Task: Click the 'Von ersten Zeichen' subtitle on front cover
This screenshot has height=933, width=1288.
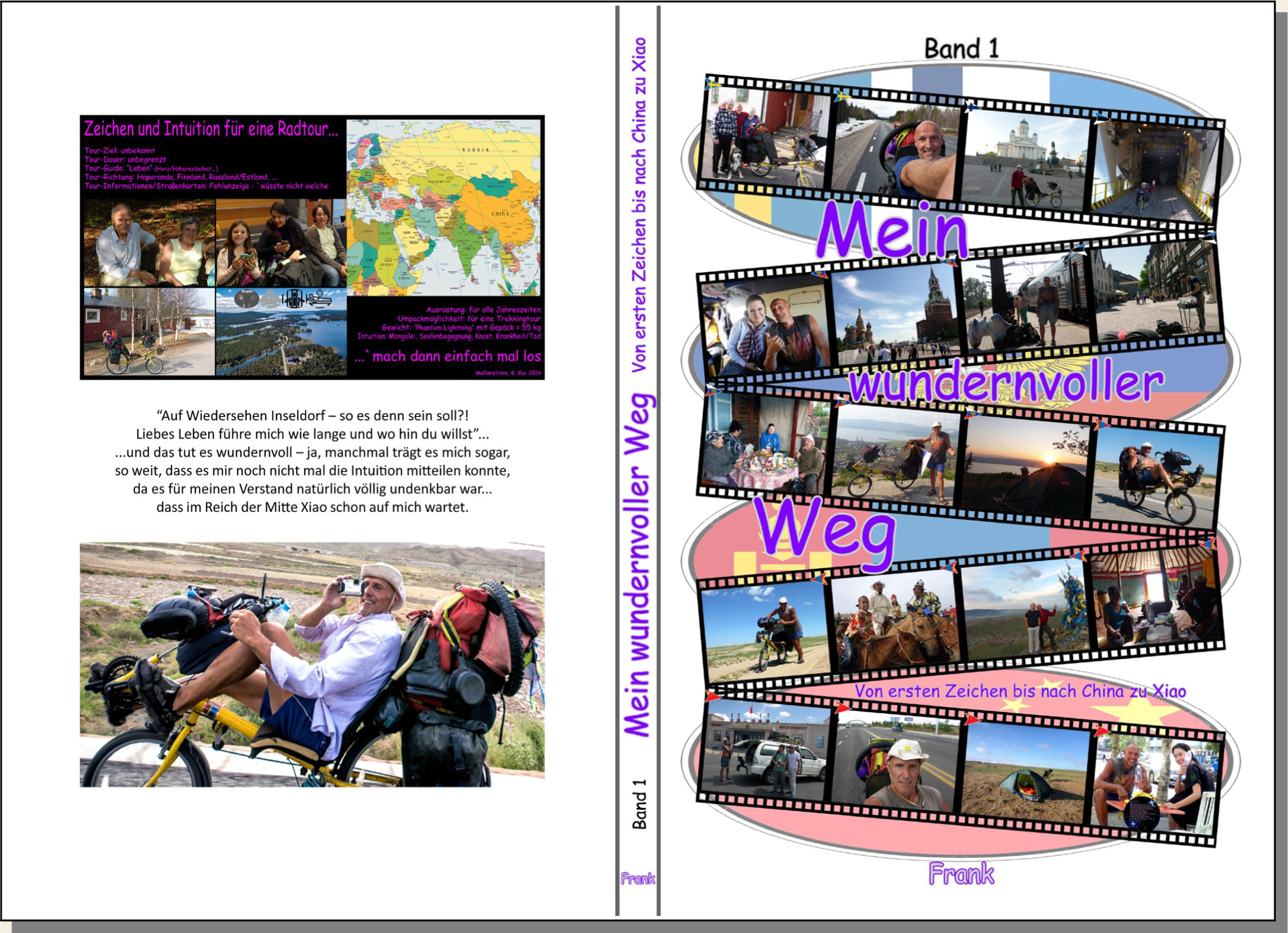Action: coord(1020,691)
